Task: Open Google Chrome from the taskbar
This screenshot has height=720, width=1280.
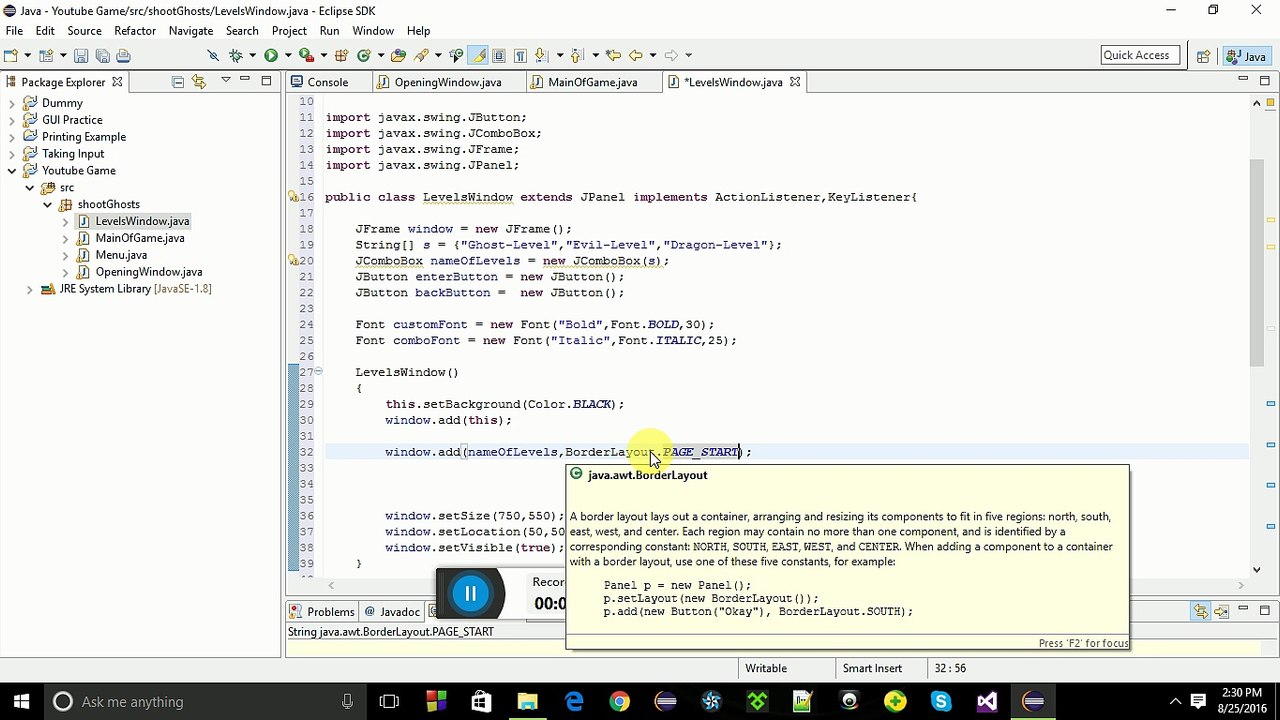Action: pos(619,701)
